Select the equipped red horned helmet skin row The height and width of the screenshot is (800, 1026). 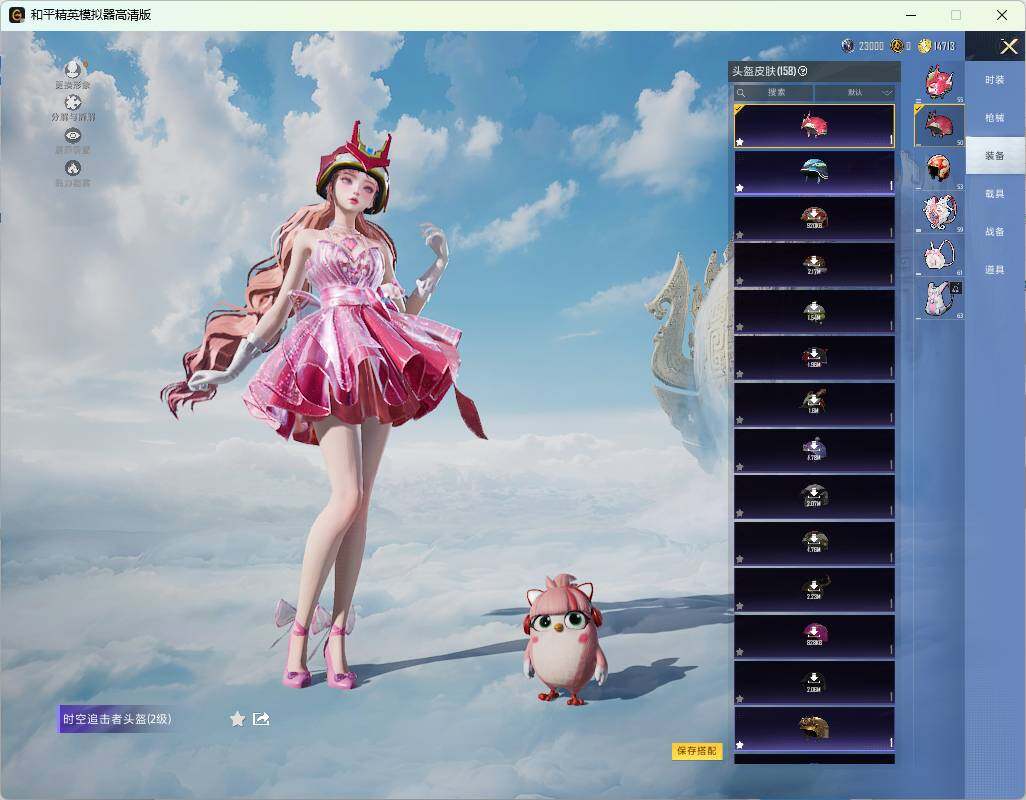click(x=814, y=126)
